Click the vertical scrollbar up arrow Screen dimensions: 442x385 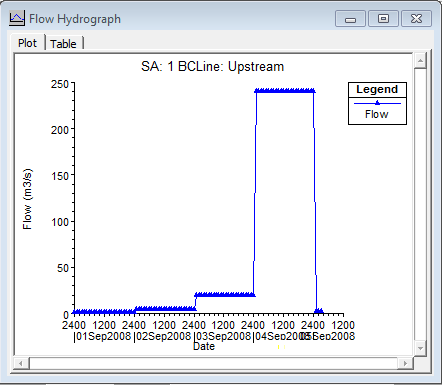point(420,61)
